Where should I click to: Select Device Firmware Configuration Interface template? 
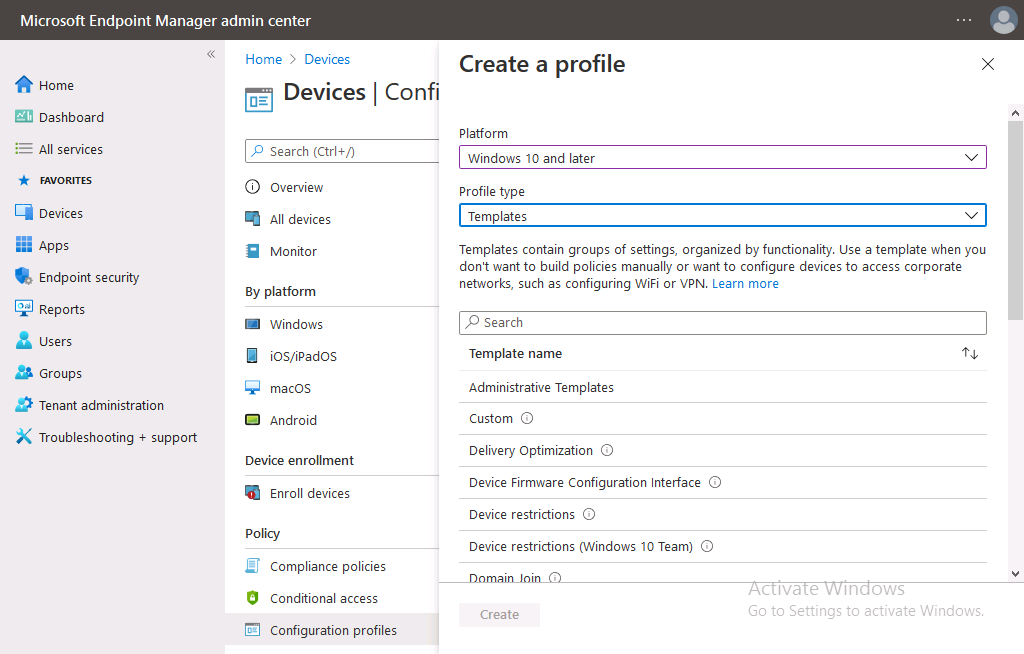[x=722, y=483]
